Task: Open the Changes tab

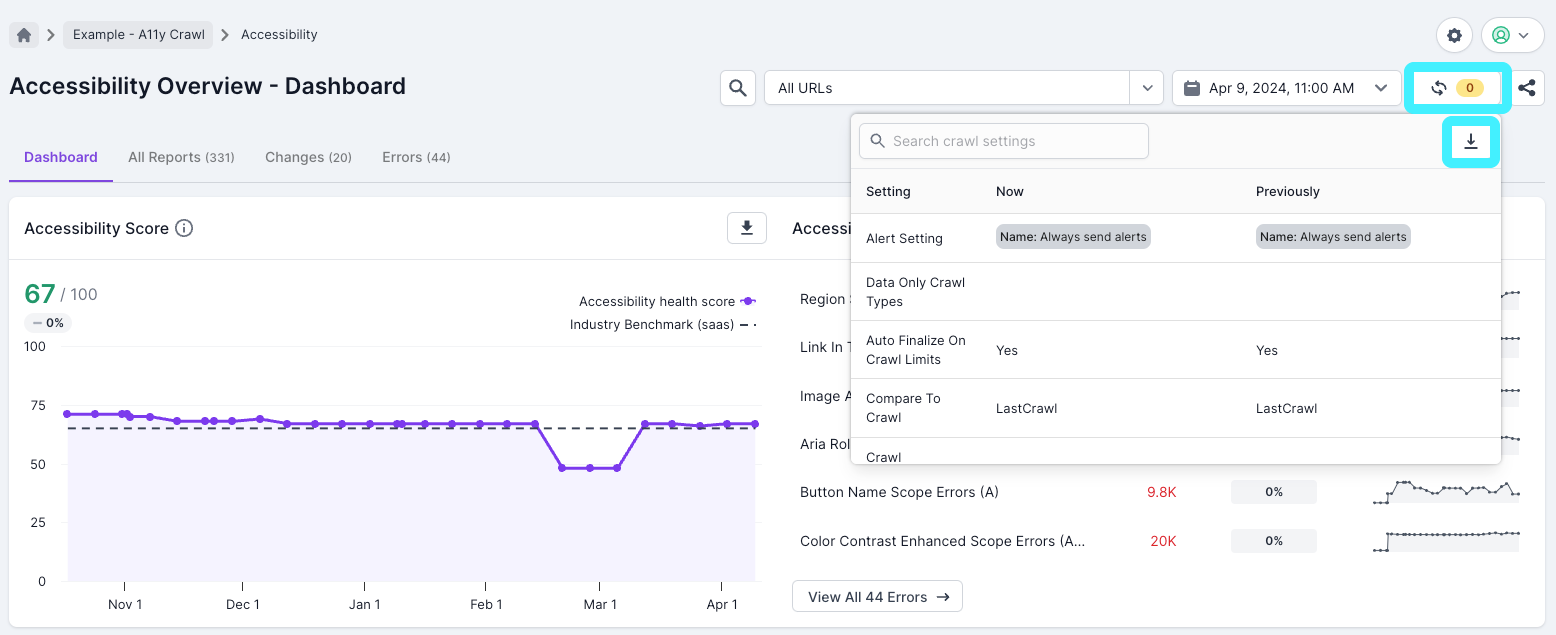Action: pyautogui.click(x=308, y=157)
